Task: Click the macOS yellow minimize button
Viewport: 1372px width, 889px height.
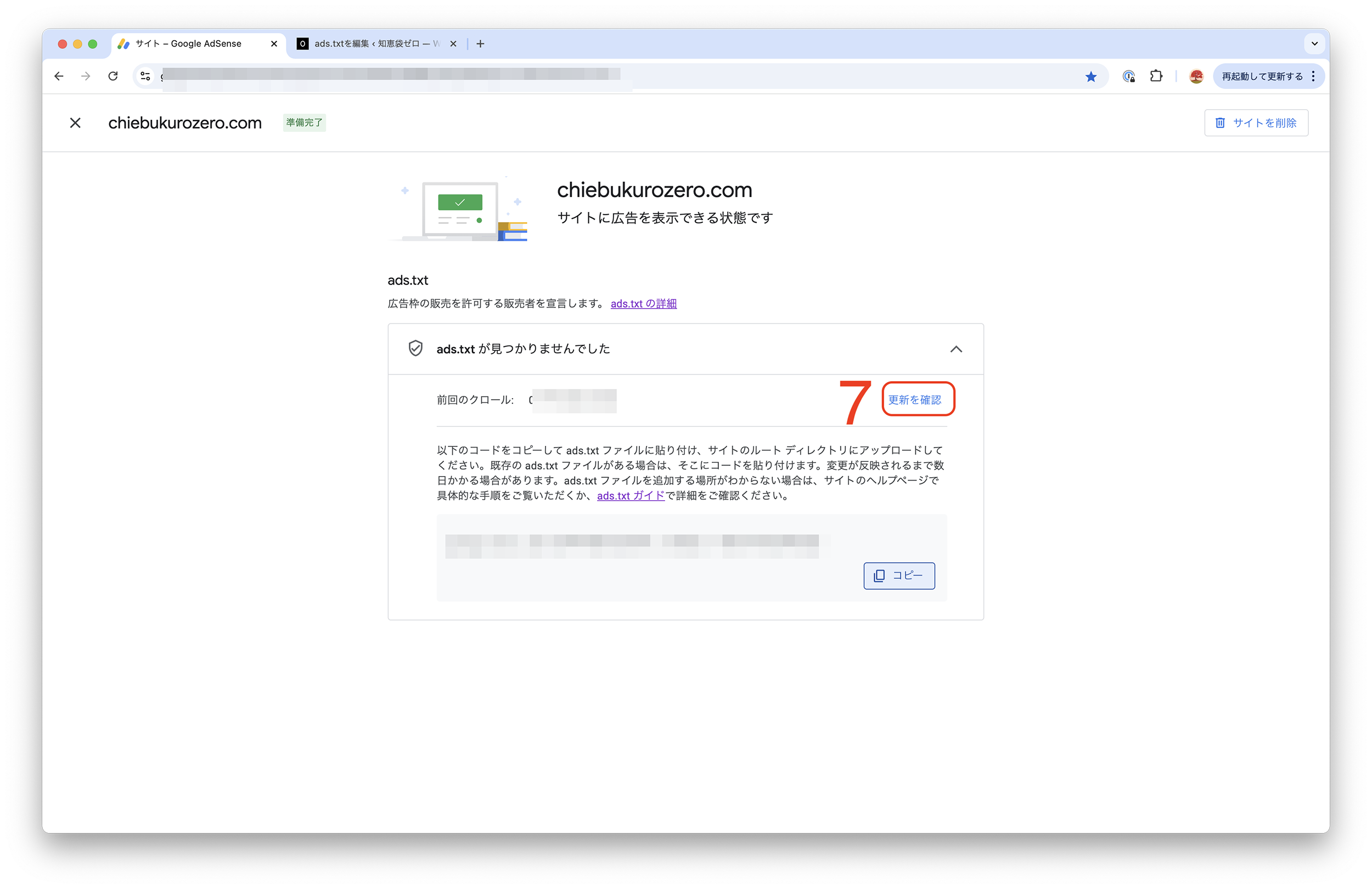Action: click(x=78, y=44)
